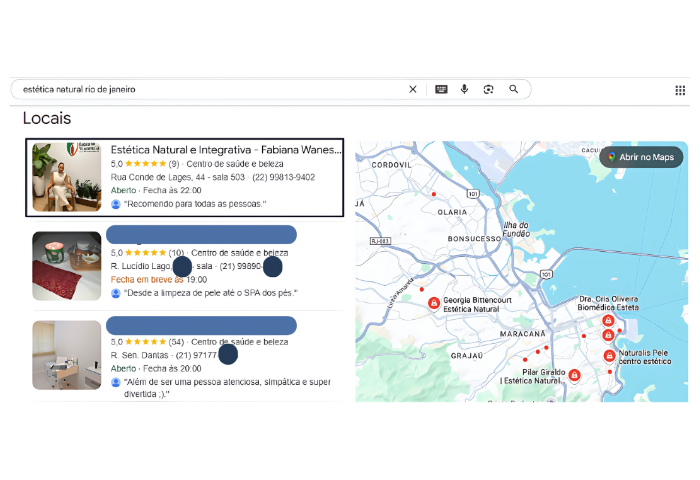Start voice search with the microphone icon
The height and width of the screenshot is (480, 700).
click(464, 89)
